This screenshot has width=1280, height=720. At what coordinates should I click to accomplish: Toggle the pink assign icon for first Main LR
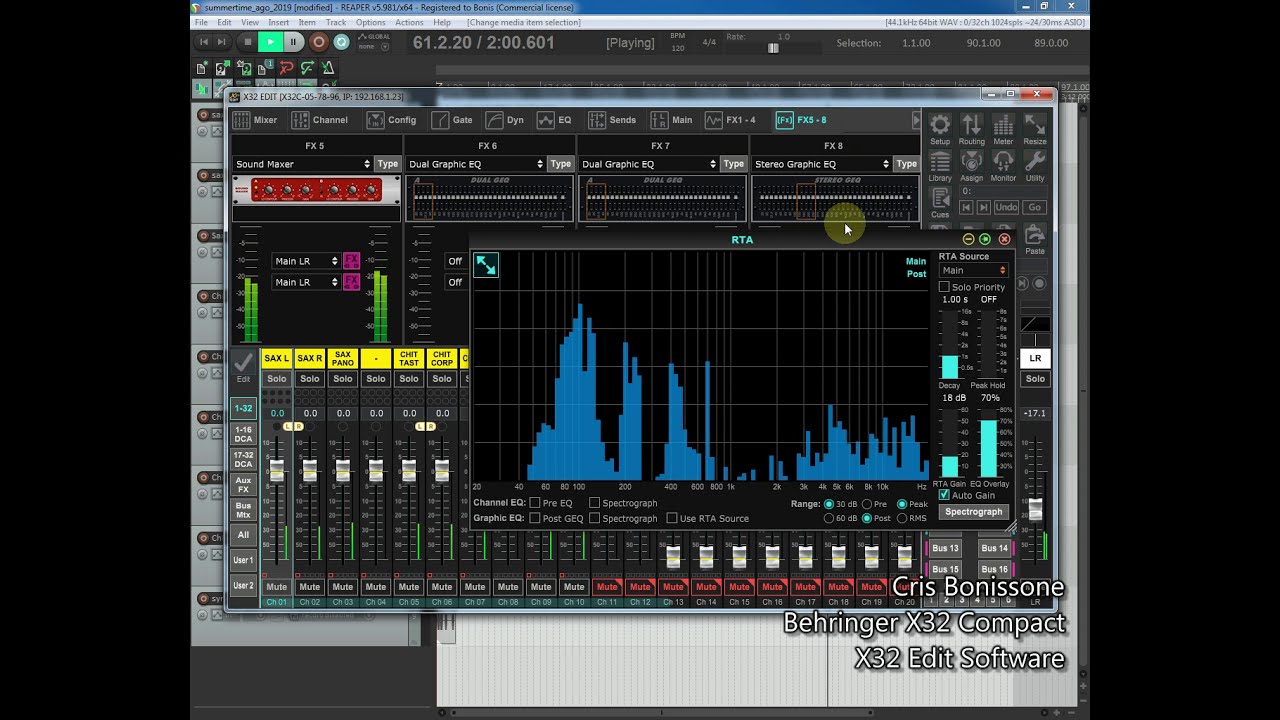pyautogui.click(x=351, y=261)
